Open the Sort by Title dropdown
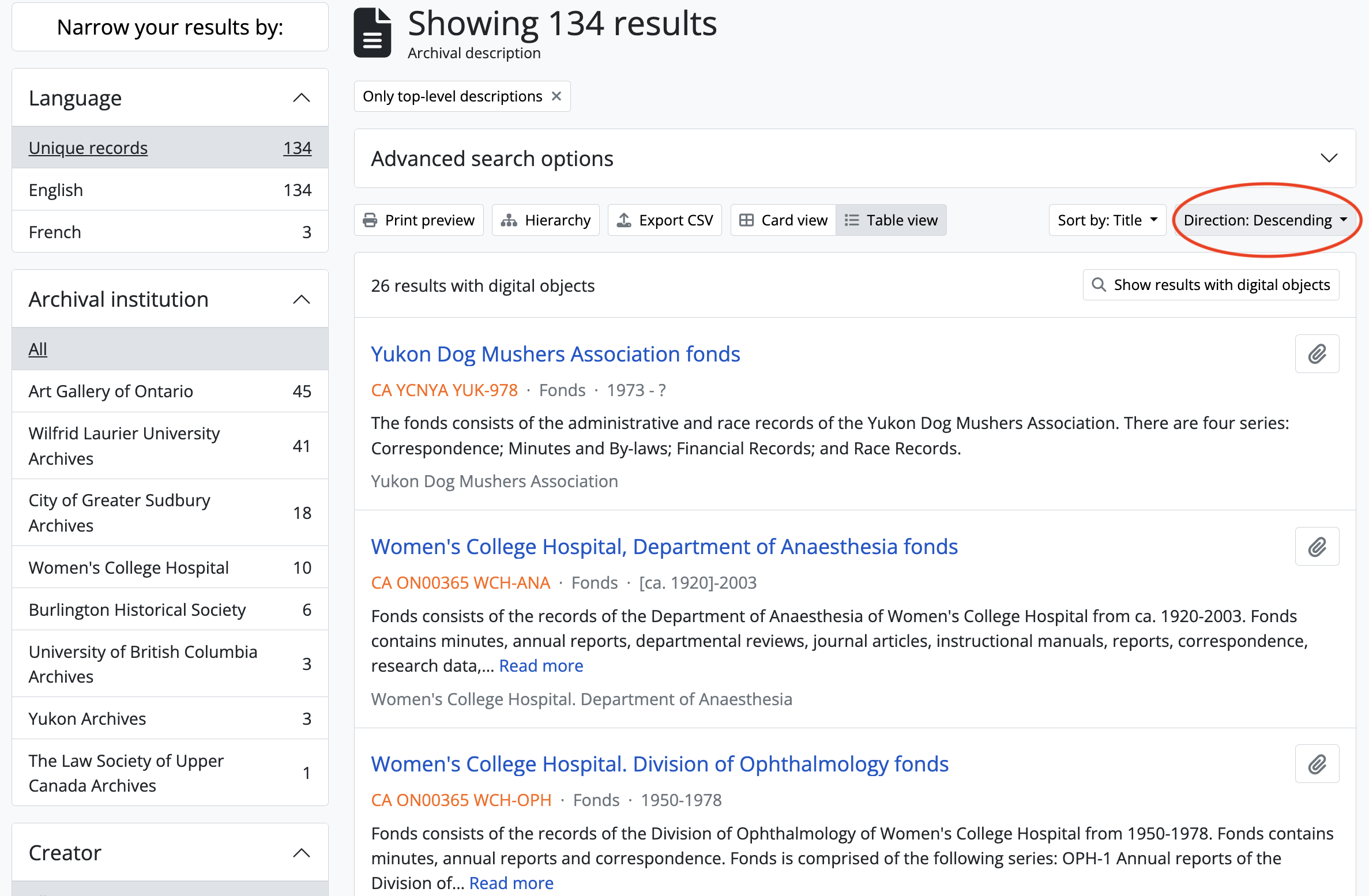This screenshot has height=896, width=1369. tap(1107, 220)
